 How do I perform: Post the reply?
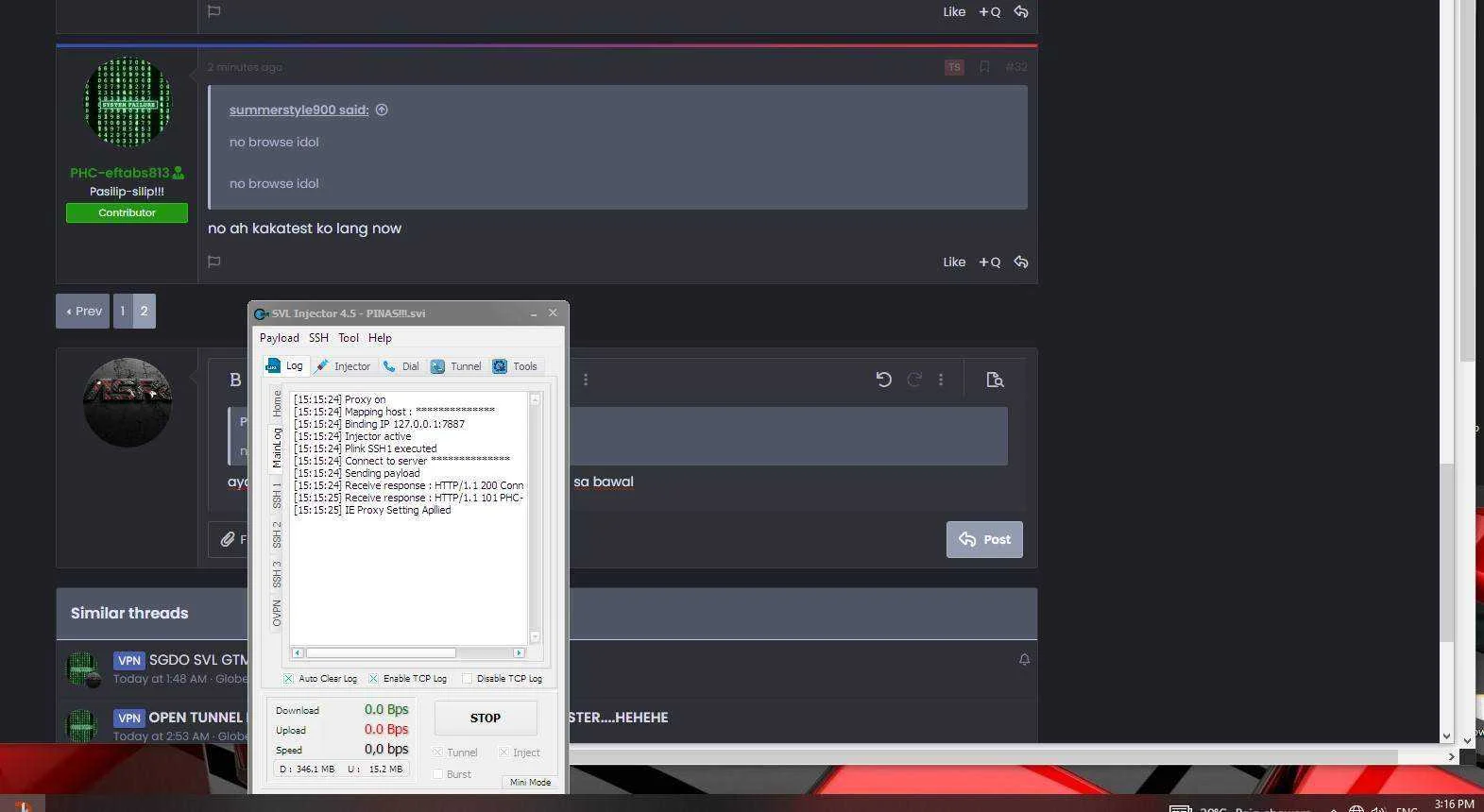pyautogui.click(x=984, y=539)
